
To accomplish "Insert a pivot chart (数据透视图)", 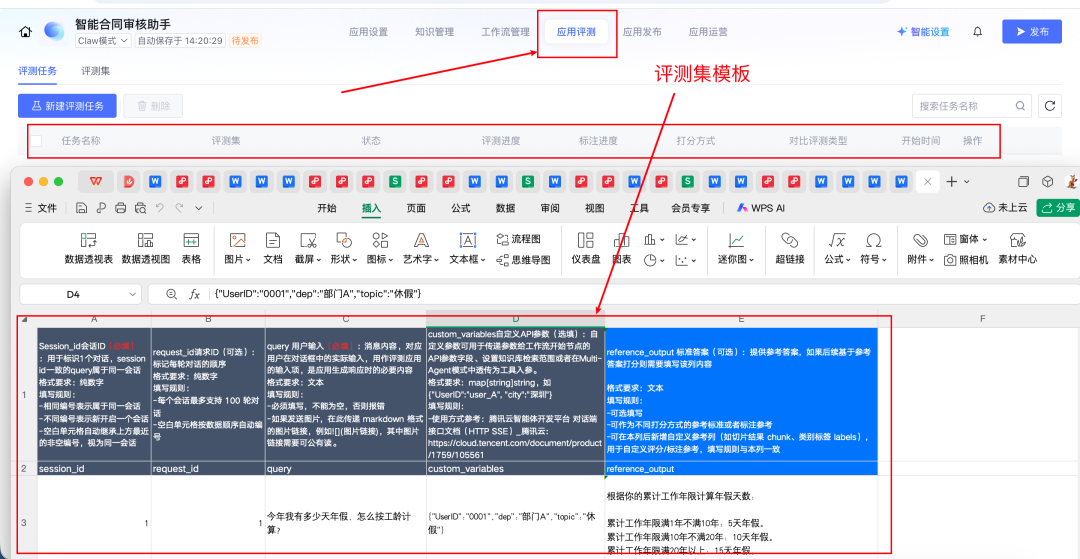I will [145, 249].
